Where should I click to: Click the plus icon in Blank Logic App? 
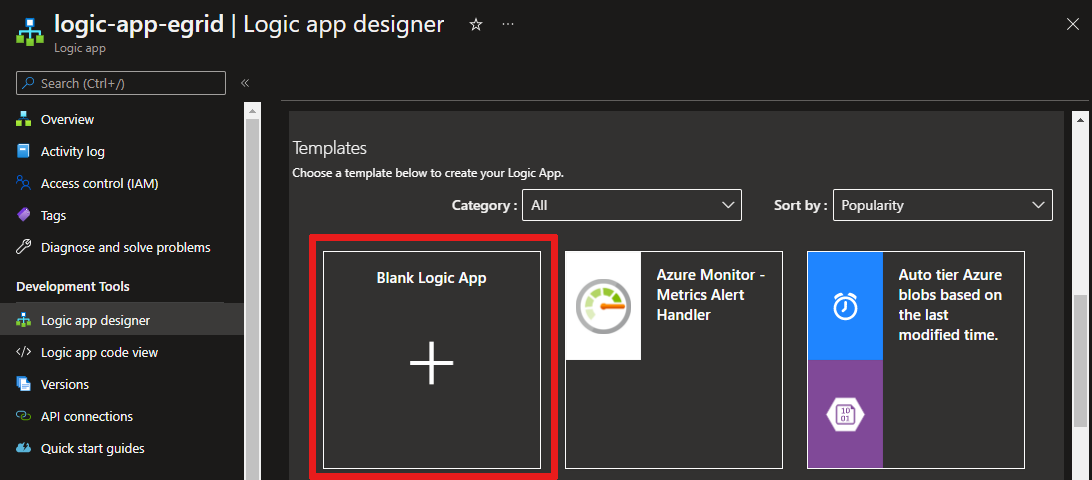pyautogui.click(x=432, y=363)
